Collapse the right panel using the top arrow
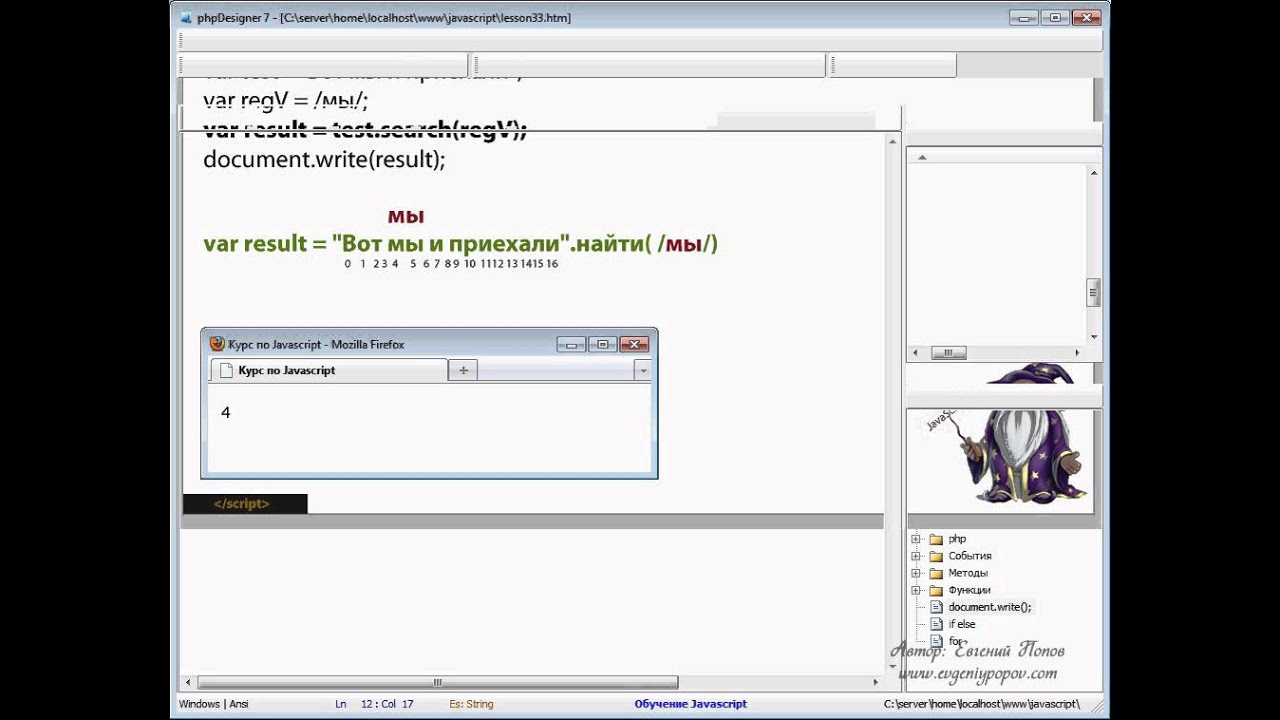Viewport: 1280px width, 720px height. [922, 157]
